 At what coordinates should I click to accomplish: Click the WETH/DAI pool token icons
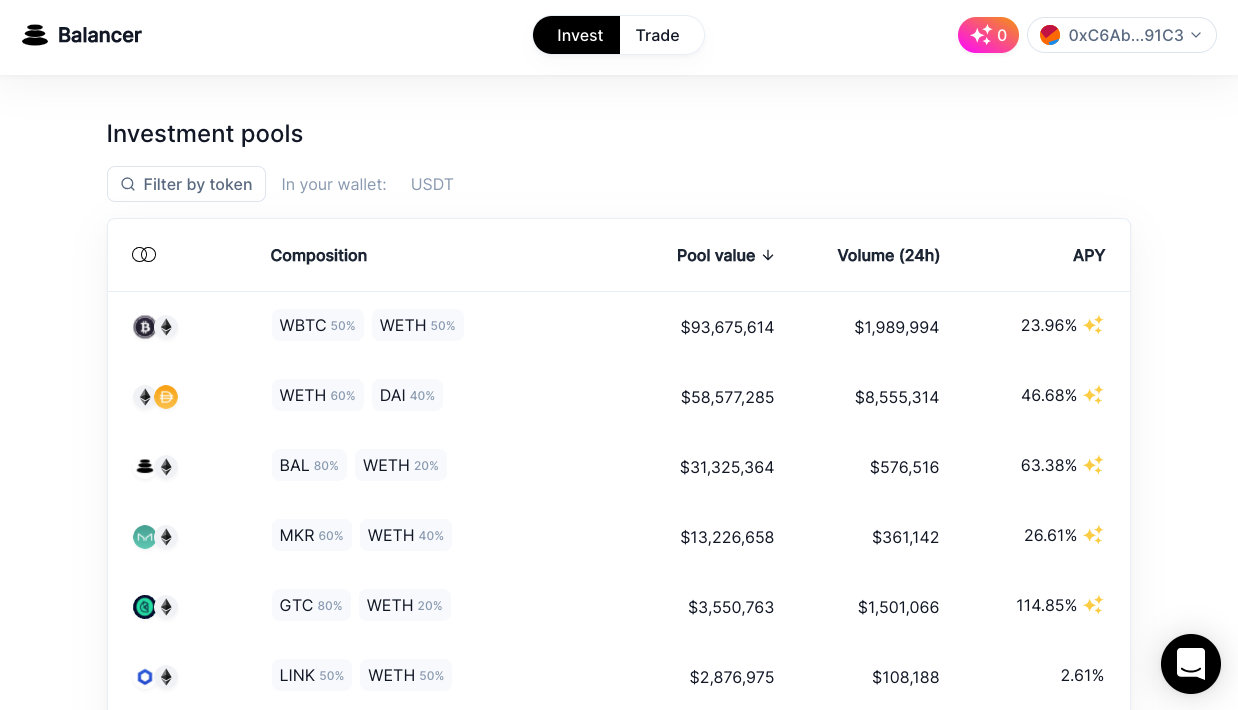155,397
